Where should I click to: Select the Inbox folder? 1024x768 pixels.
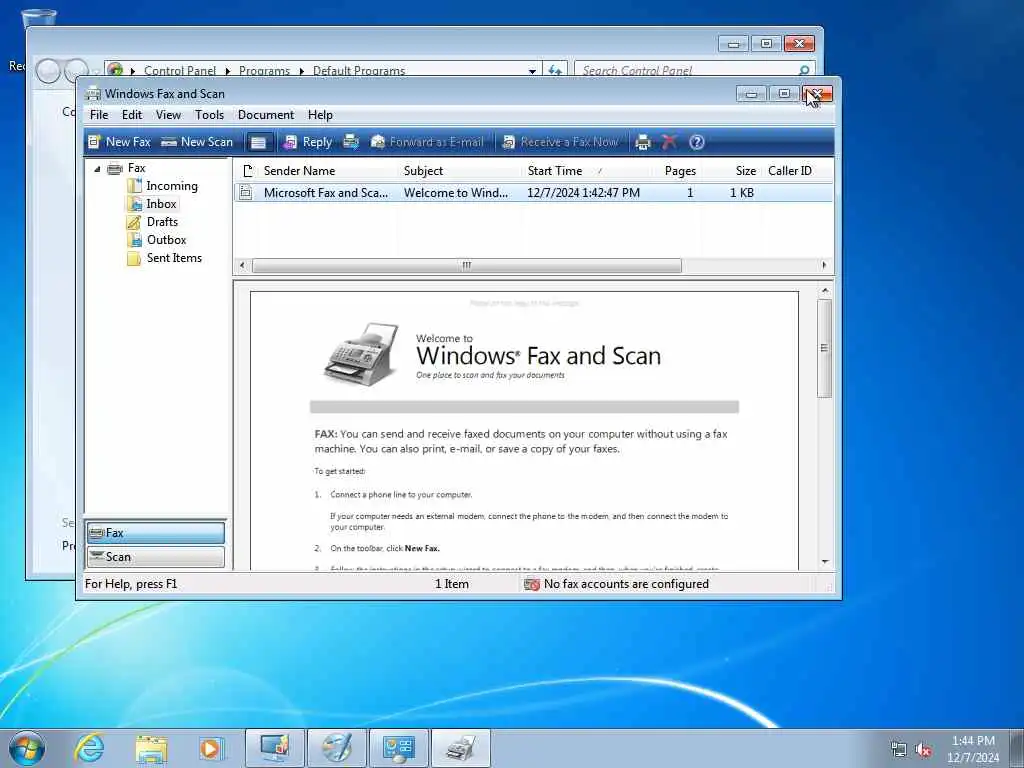(161, 204)
